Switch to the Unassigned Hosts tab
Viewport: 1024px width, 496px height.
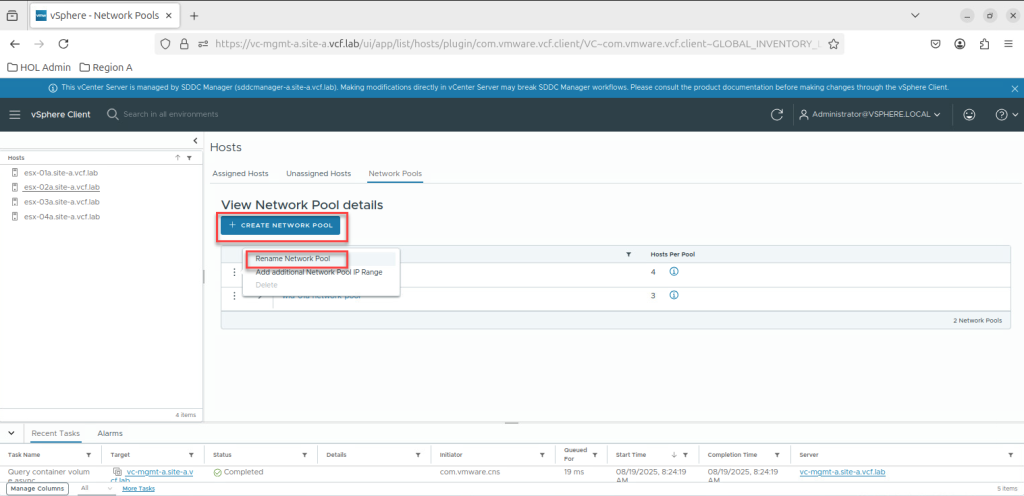tap(319, 174)
